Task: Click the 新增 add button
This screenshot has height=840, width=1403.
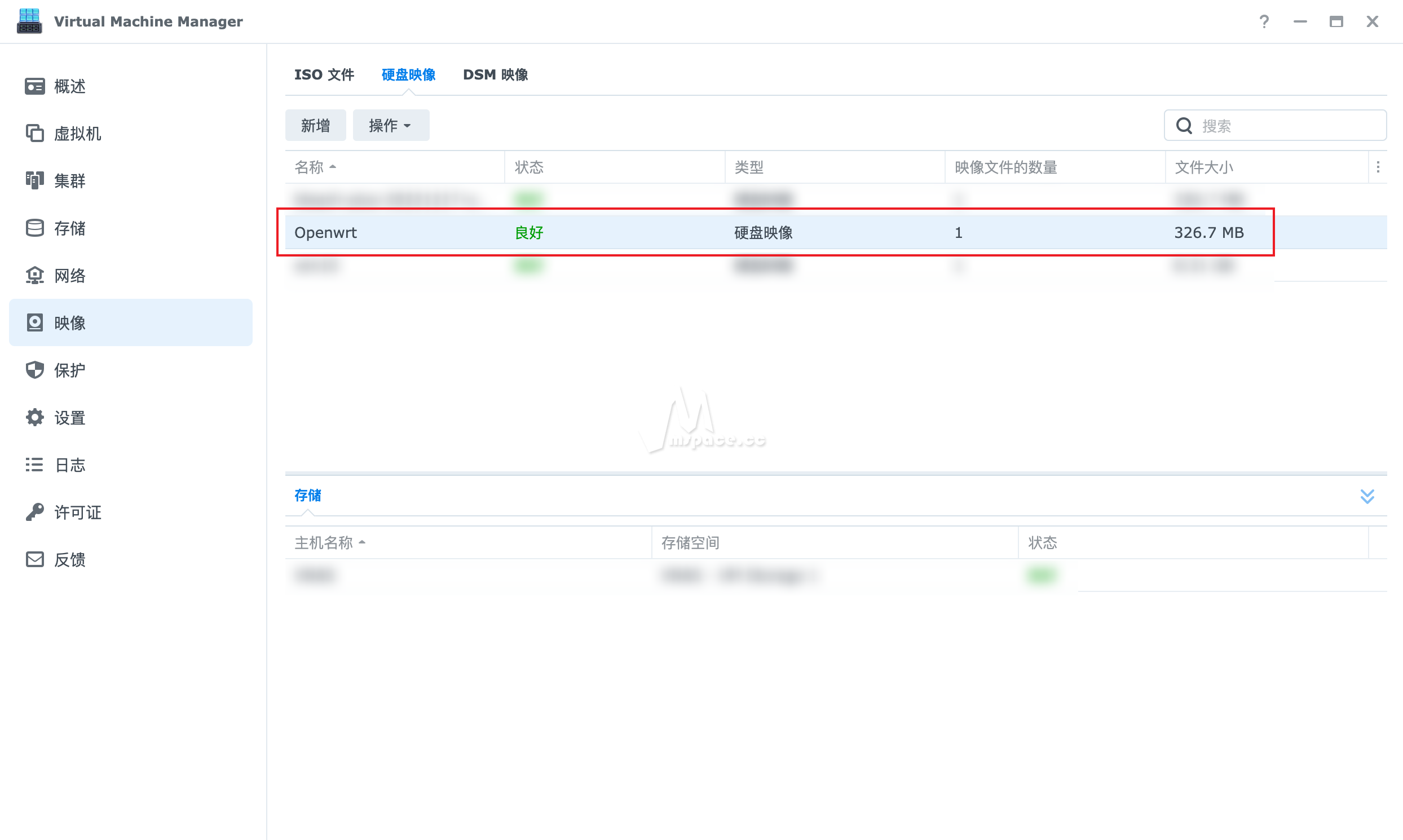Action: (x=315, y=125)
